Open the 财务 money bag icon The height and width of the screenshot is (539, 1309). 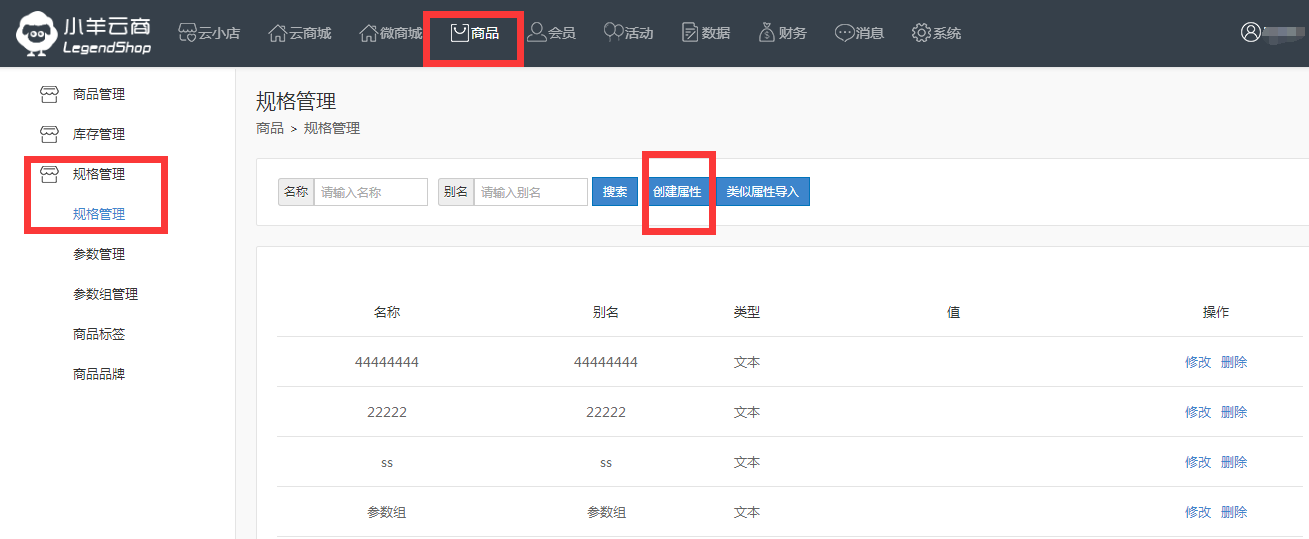click(767, 33)
